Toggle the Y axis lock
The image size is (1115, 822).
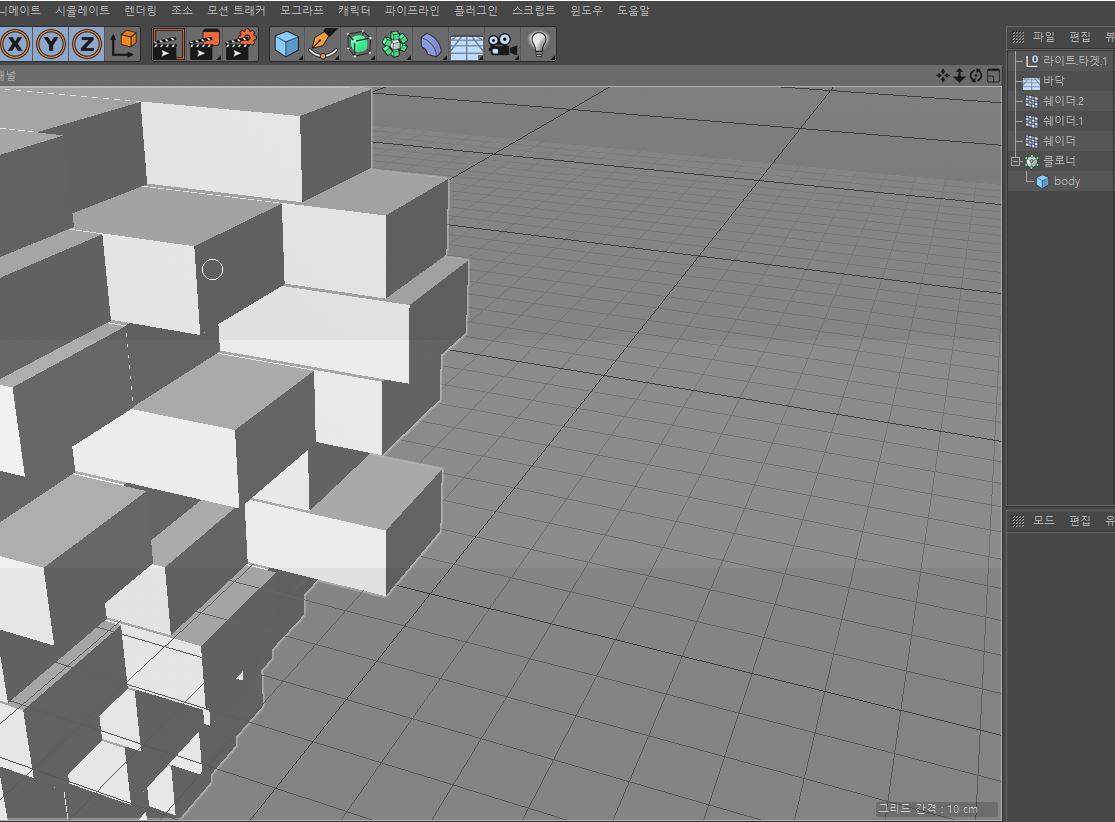point(51,44)
